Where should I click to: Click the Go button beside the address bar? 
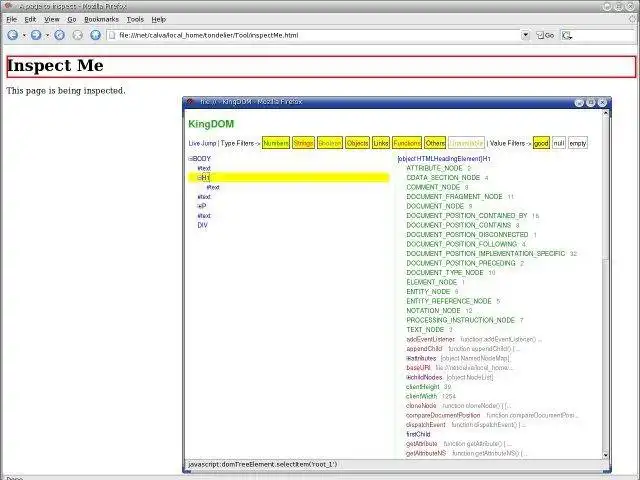(545, 36)
